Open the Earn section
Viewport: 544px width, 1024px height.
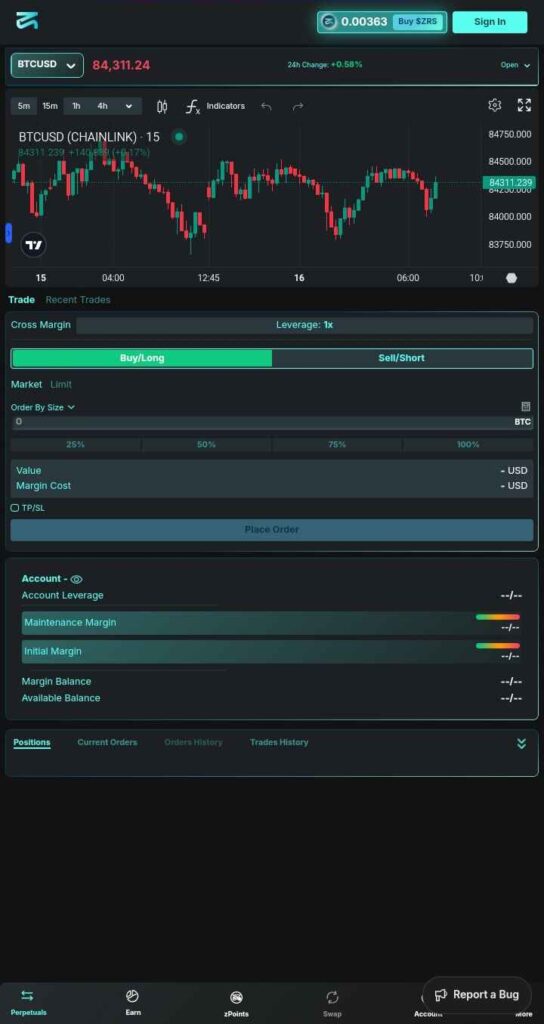[x=133, y=1002]
